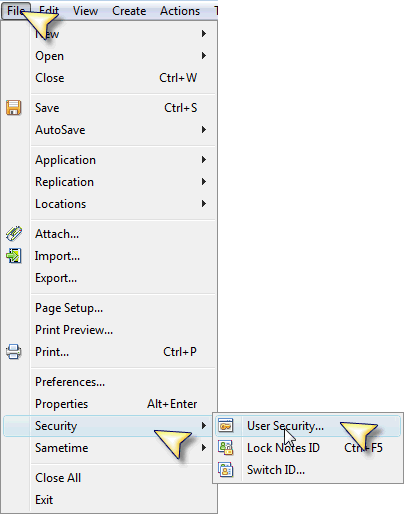Open the Create menu

pyautogui.click(x=129, y=11)
